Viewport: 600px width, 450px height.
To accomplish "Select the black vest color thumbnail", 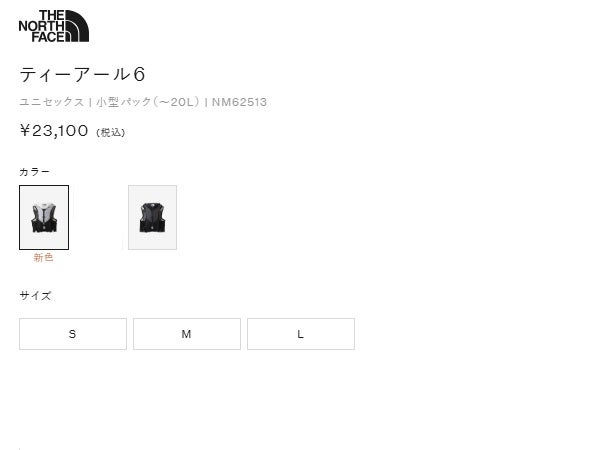I will coord(152,217).
